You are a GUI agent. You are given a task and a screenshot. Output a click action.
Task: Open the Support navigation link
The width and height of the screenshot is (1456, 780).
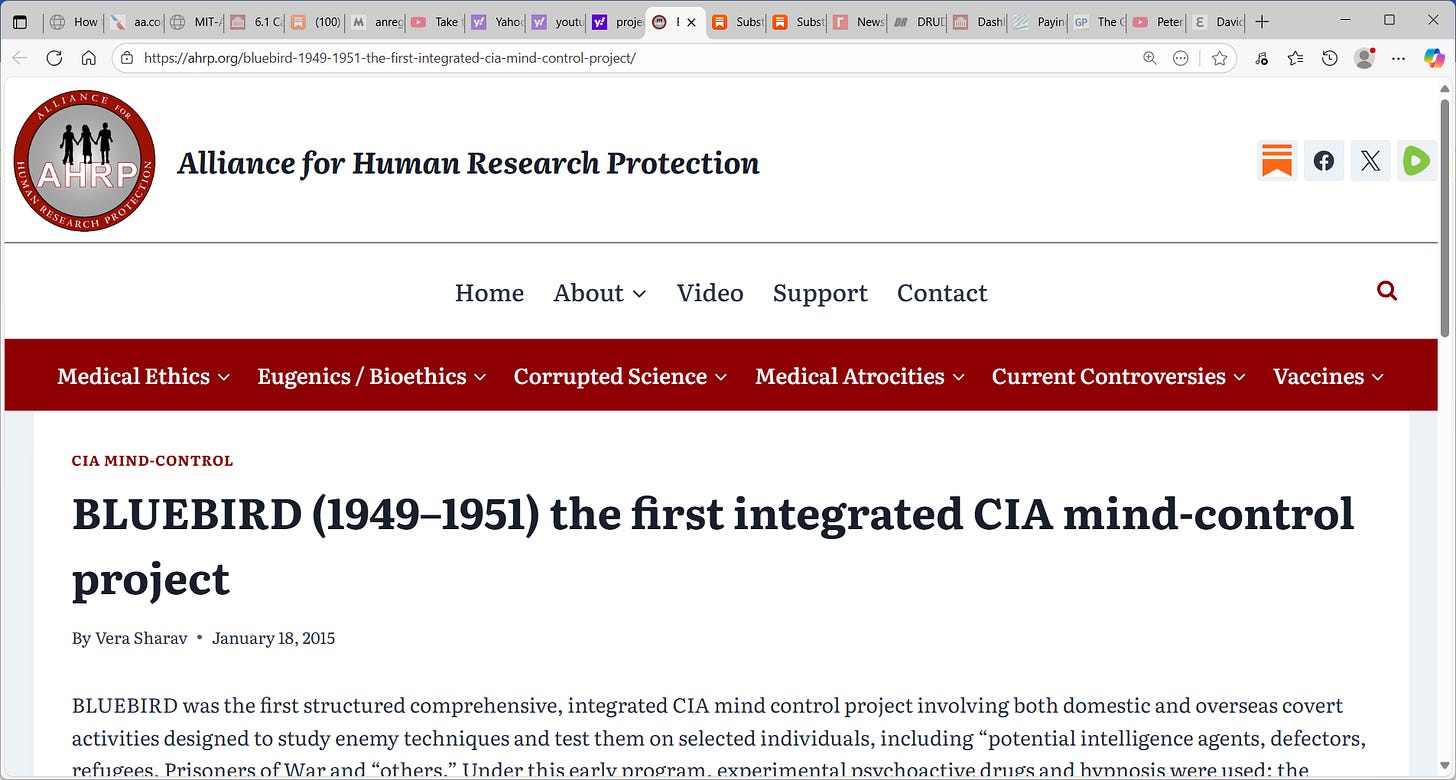pos(820,293)
